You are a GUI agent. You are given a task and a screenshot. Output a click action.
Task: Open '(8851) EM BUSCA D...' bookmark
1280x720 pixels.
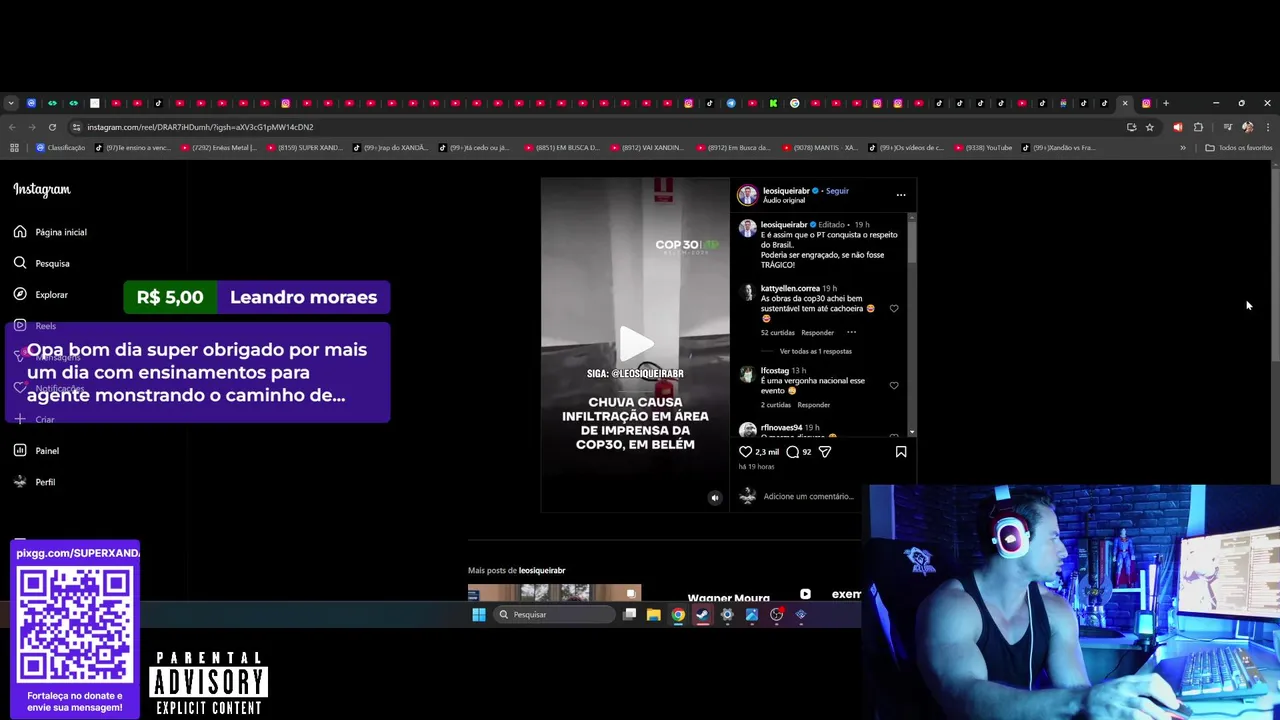(562, 148)
